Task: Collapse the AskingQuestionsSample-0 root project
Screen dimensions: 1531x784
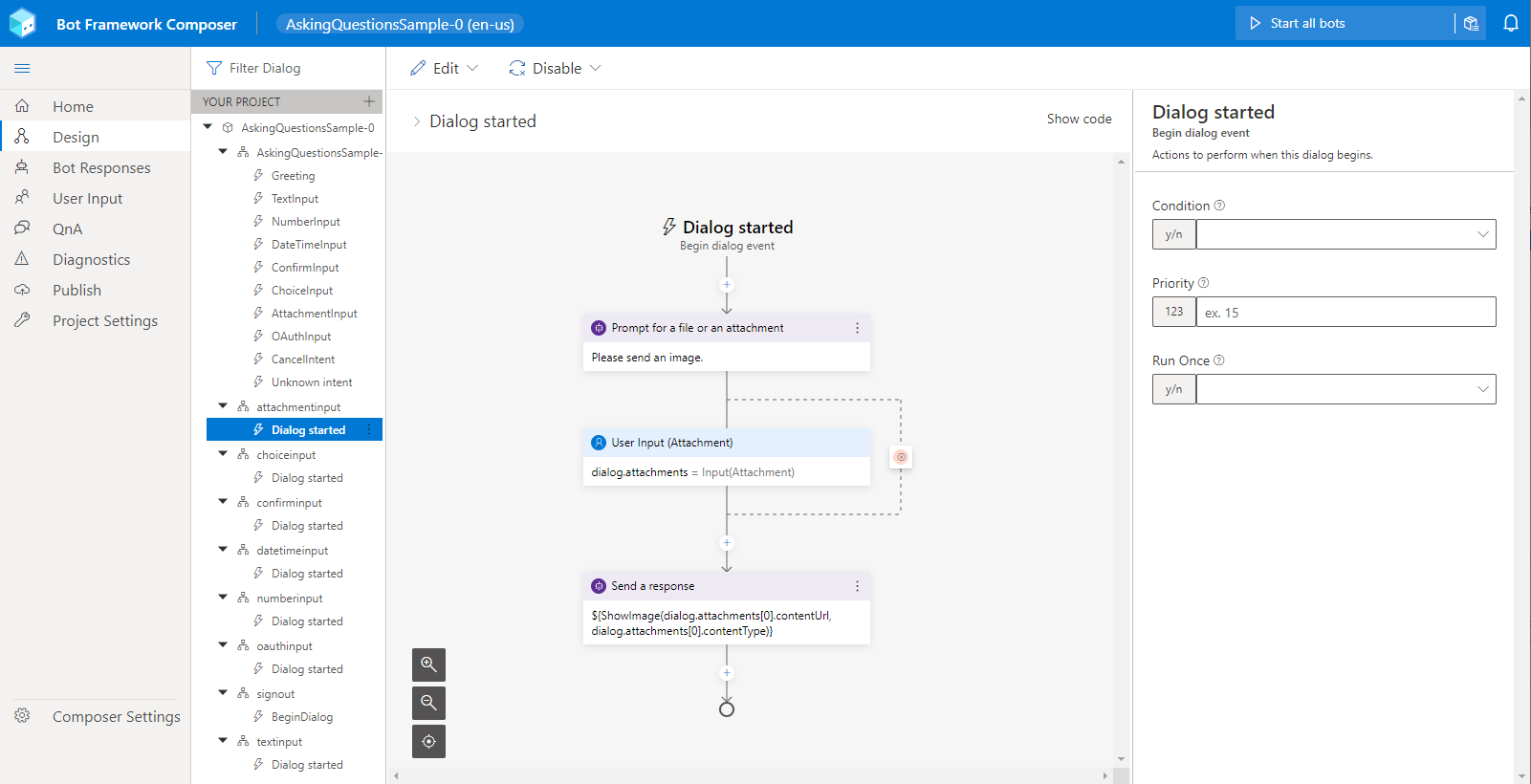Action: 208,127
